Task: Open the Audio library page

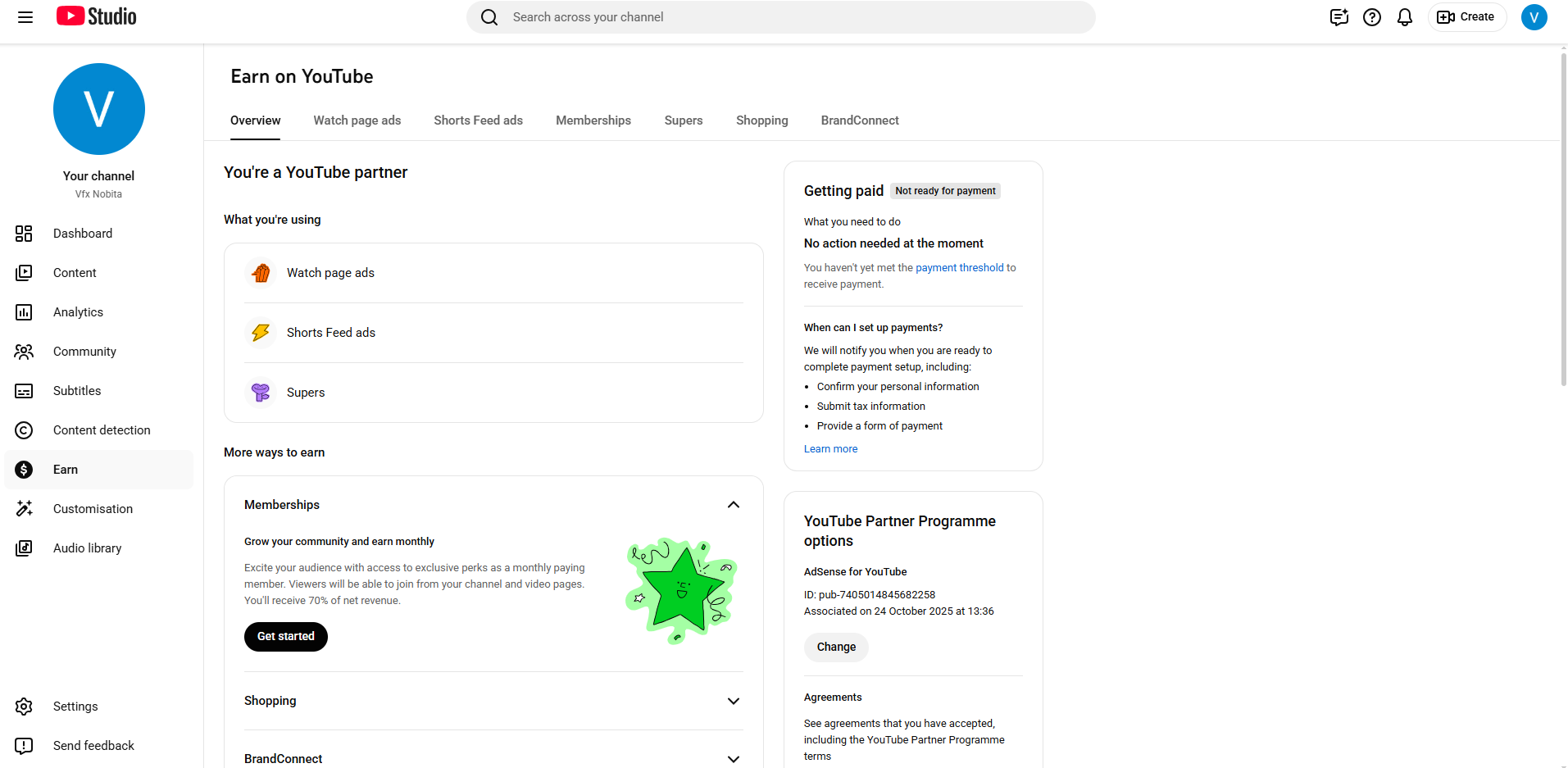Action: 87,548
